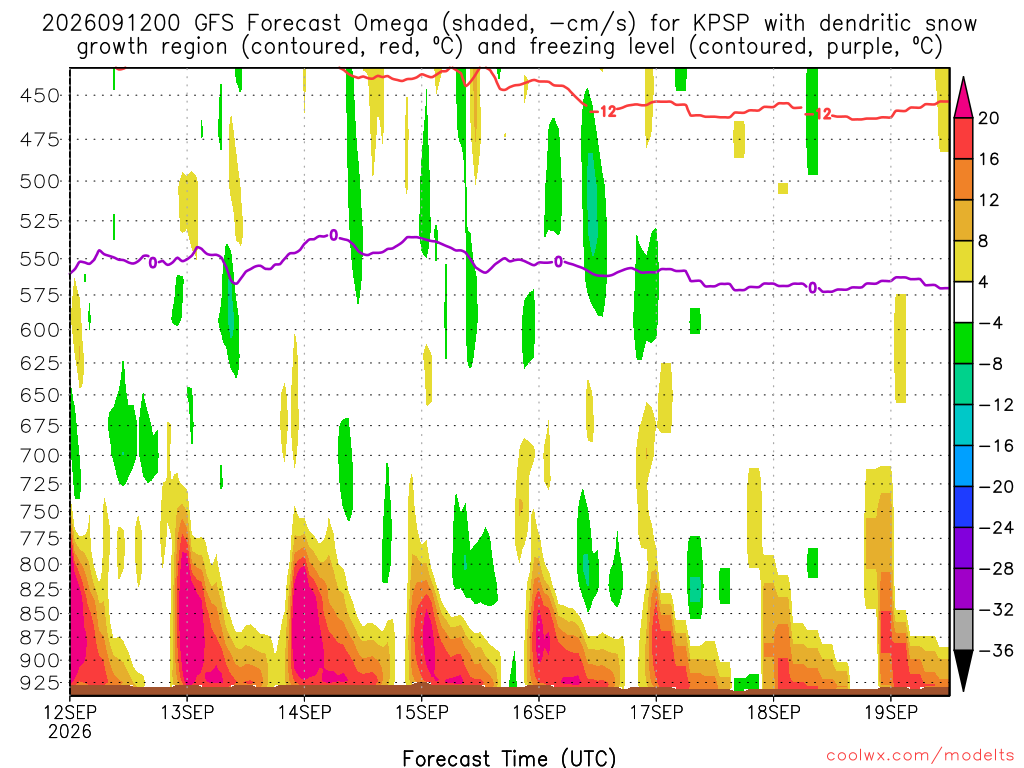1024x768 pixels.
Task: Click the green swatch between -4 and -8
Action: tap(963, 343)
